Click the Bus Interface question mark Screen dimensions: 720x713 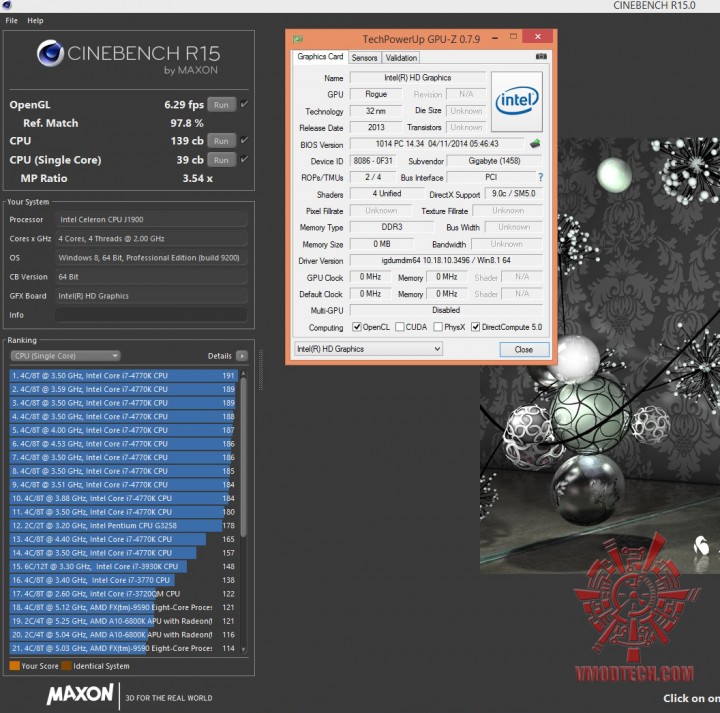tap(540, 177)
